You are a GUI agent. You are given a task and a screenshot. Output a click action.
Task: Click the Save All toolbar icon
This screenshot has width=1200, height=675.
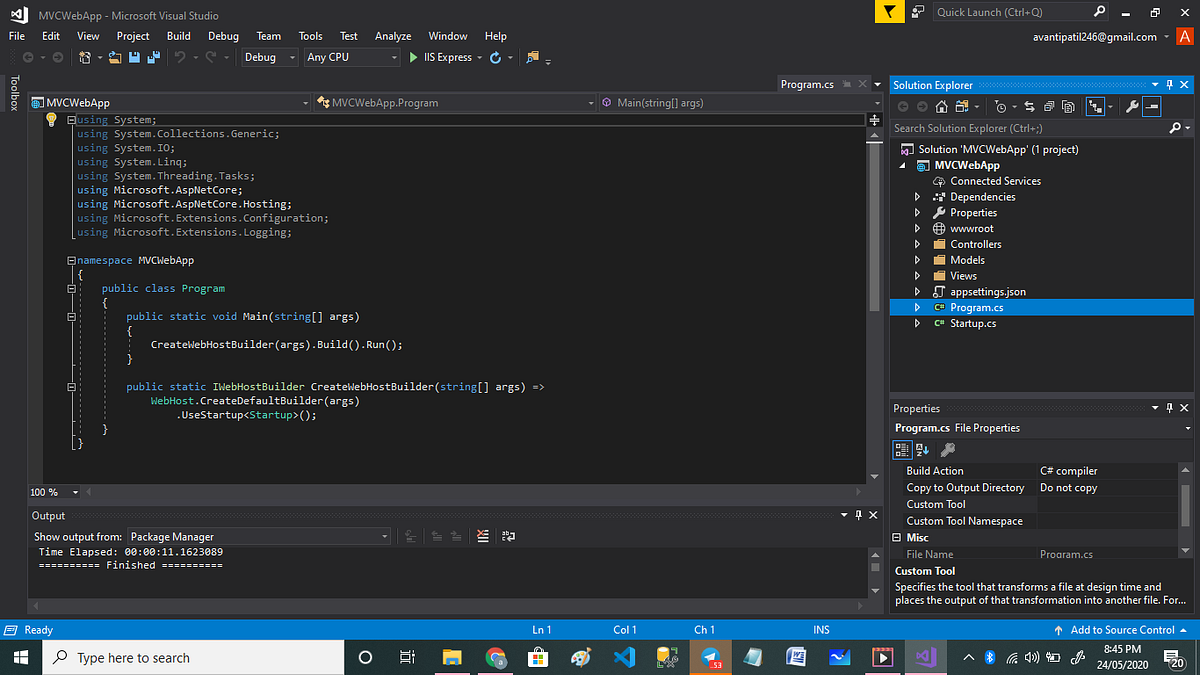coord(153,57)
